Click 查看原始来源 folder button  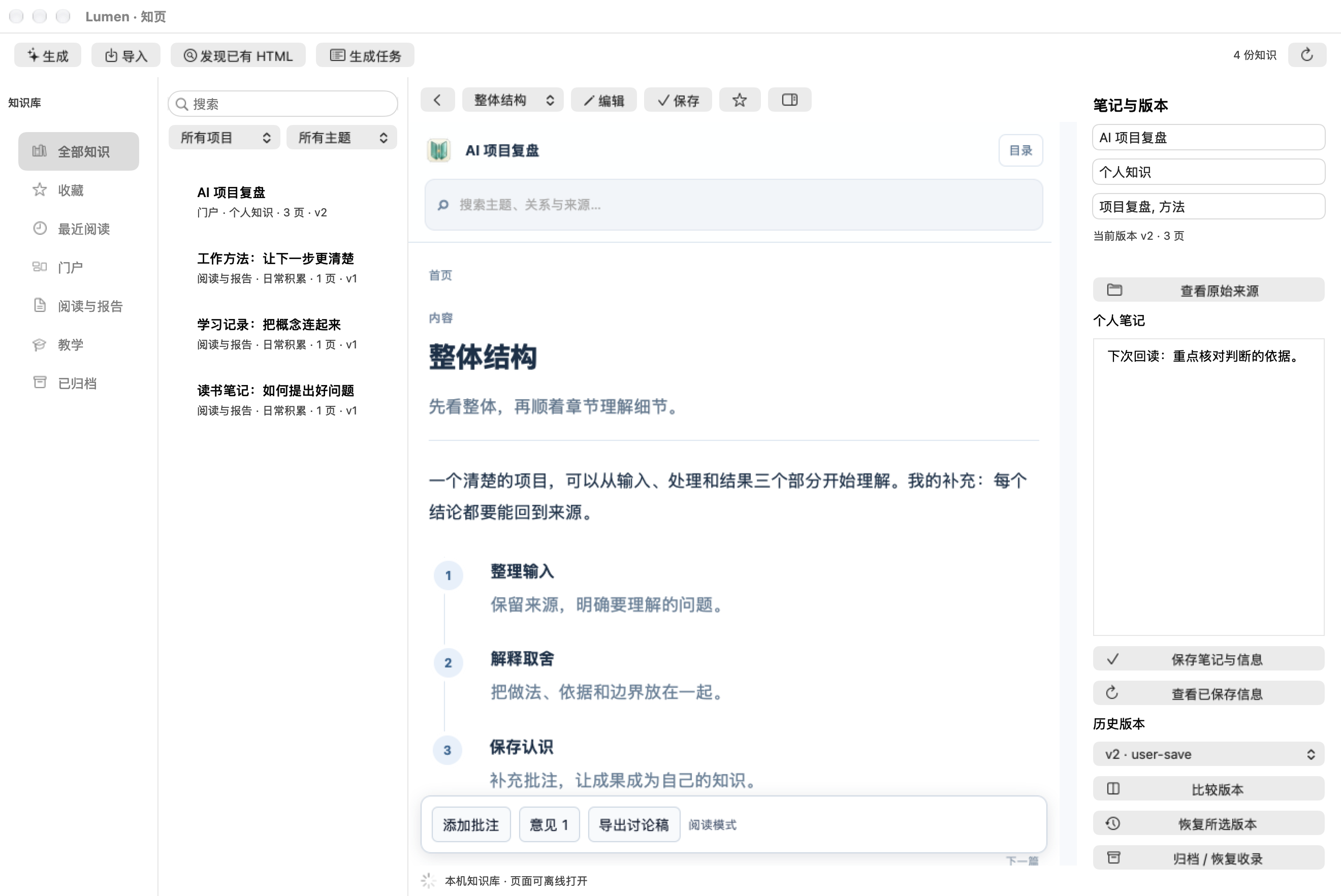click(x=1208, y=290)
